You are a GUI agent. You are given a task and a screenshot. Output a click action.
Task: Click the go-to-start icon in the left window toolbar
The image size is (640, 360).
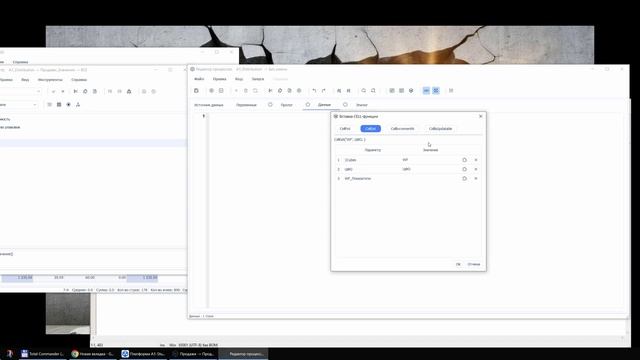[76, 91]
